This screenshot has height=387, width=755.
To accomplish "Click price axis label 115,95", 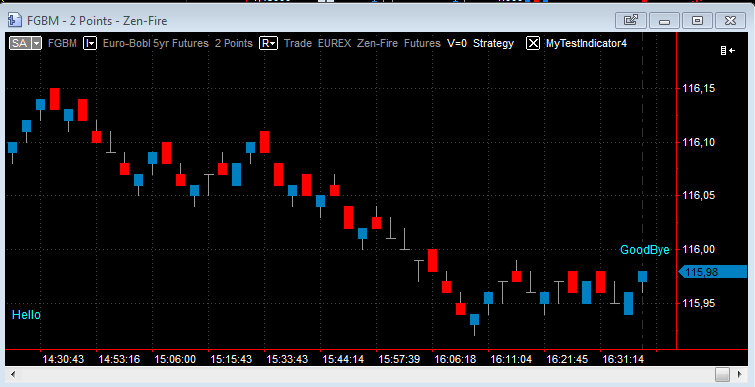I will tap(699, 303).
